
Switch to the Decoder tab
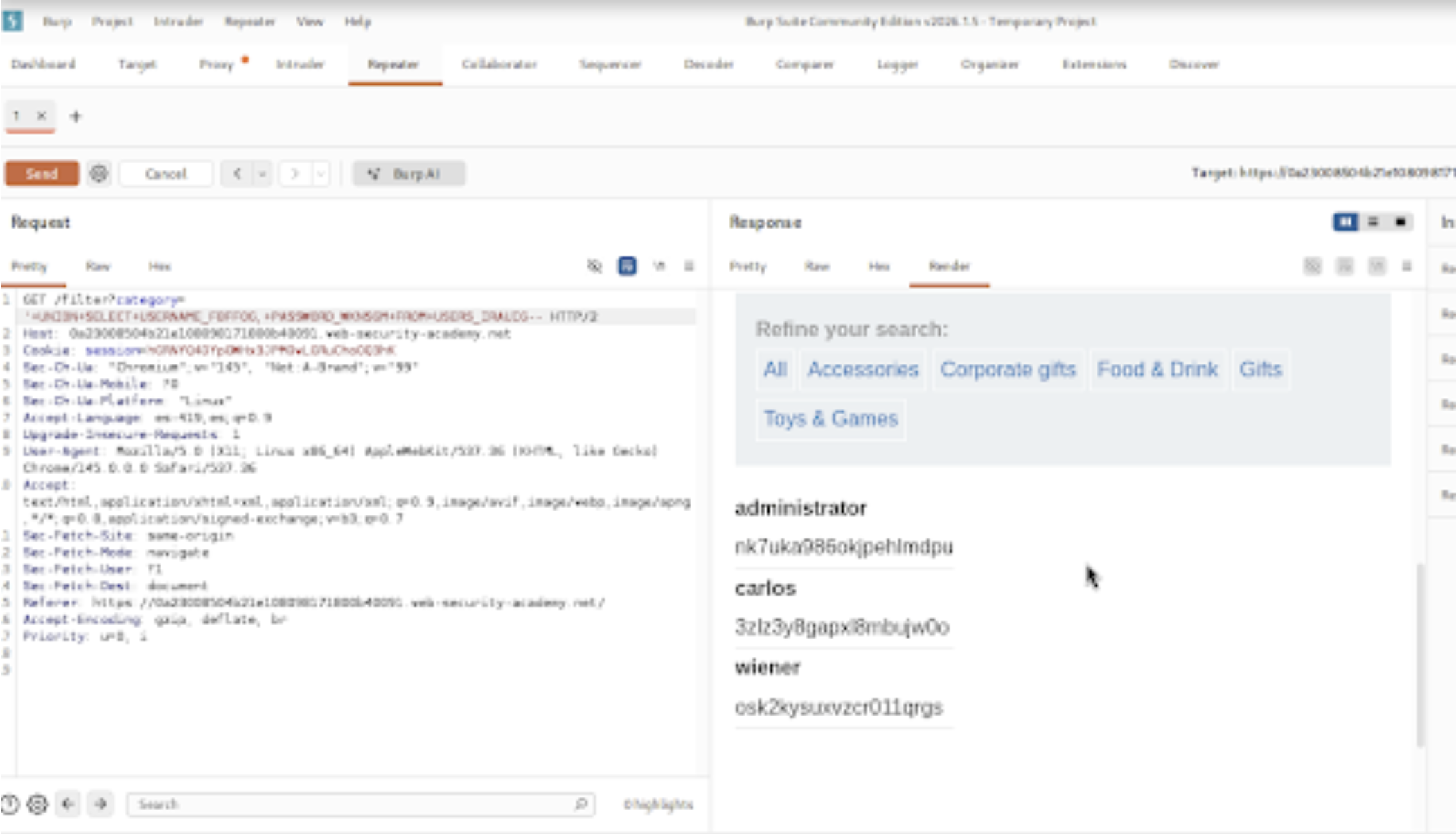click(x=708, y=64)
